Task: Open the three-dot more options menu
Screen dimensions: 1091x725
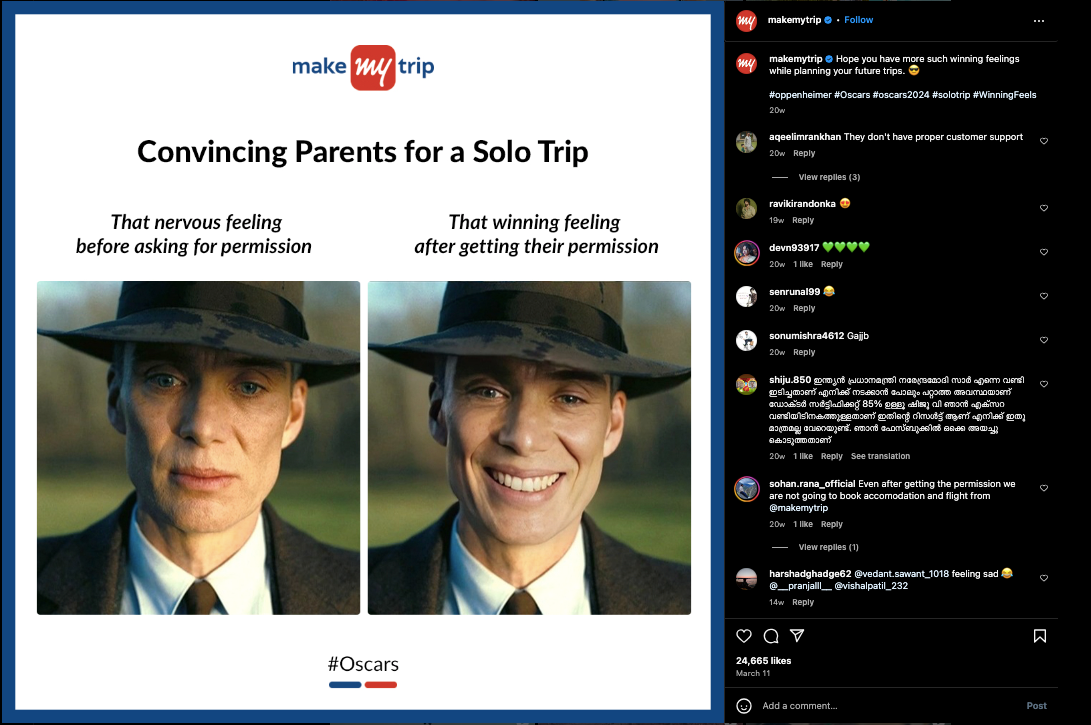Action: (x=1039, y=21)
